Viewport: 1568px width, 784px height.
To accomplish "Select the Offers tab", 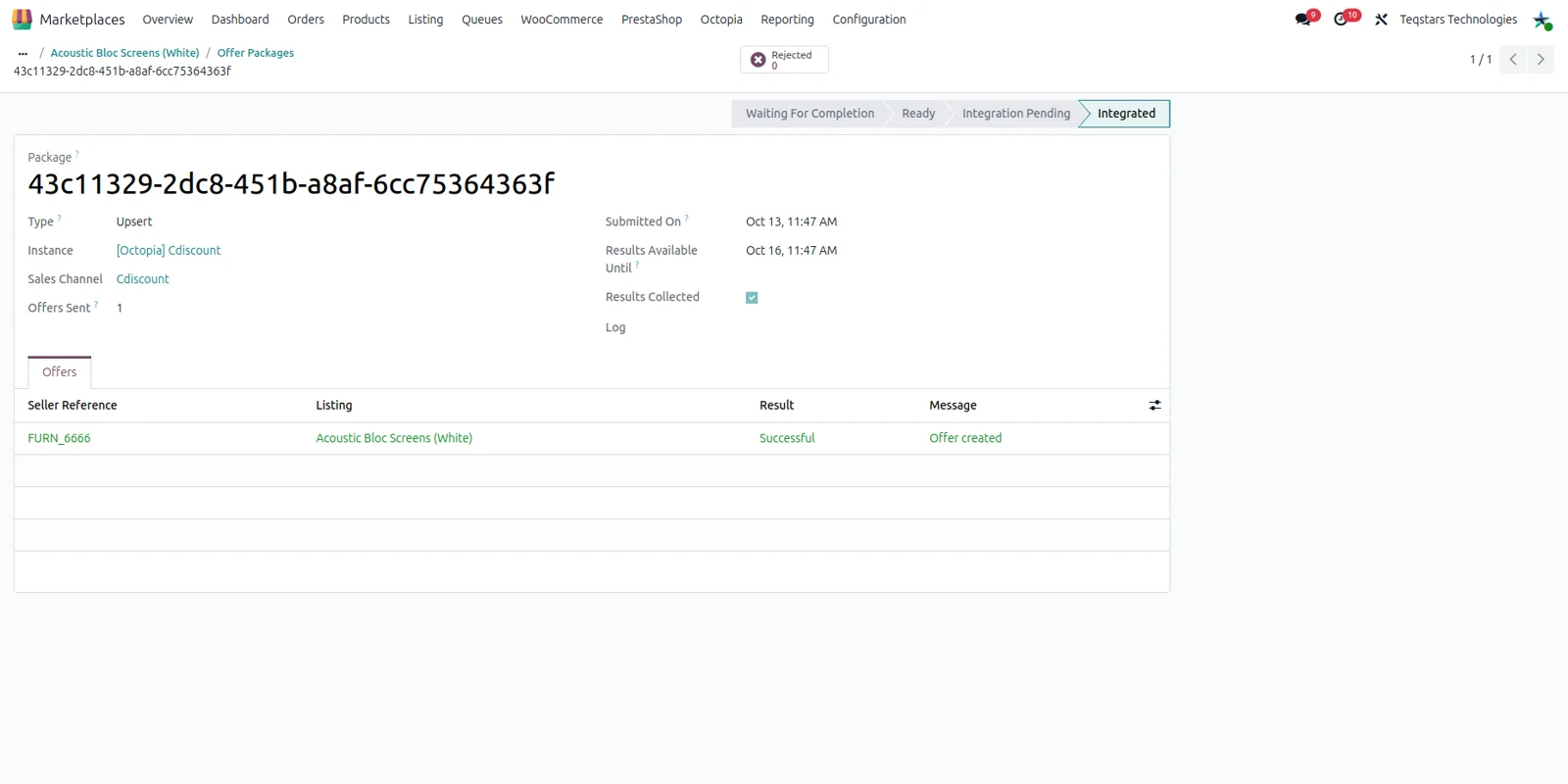I will pyautogui.click(x=60, y=372).
